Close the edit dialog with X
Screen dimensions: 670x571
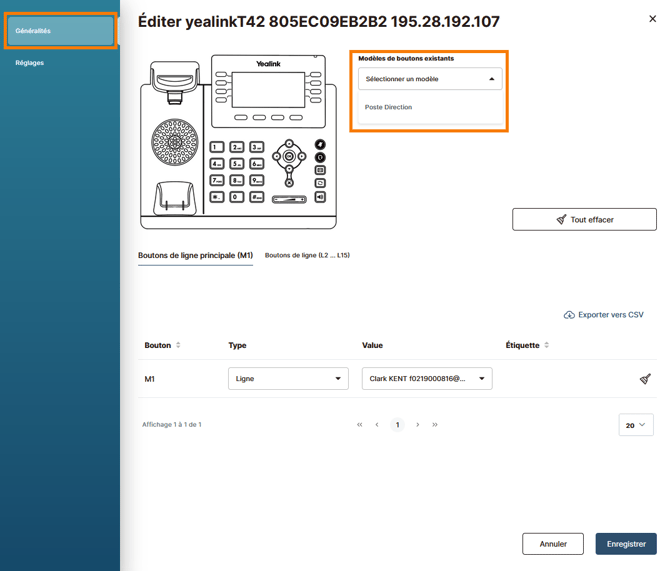tap(652, 19)
